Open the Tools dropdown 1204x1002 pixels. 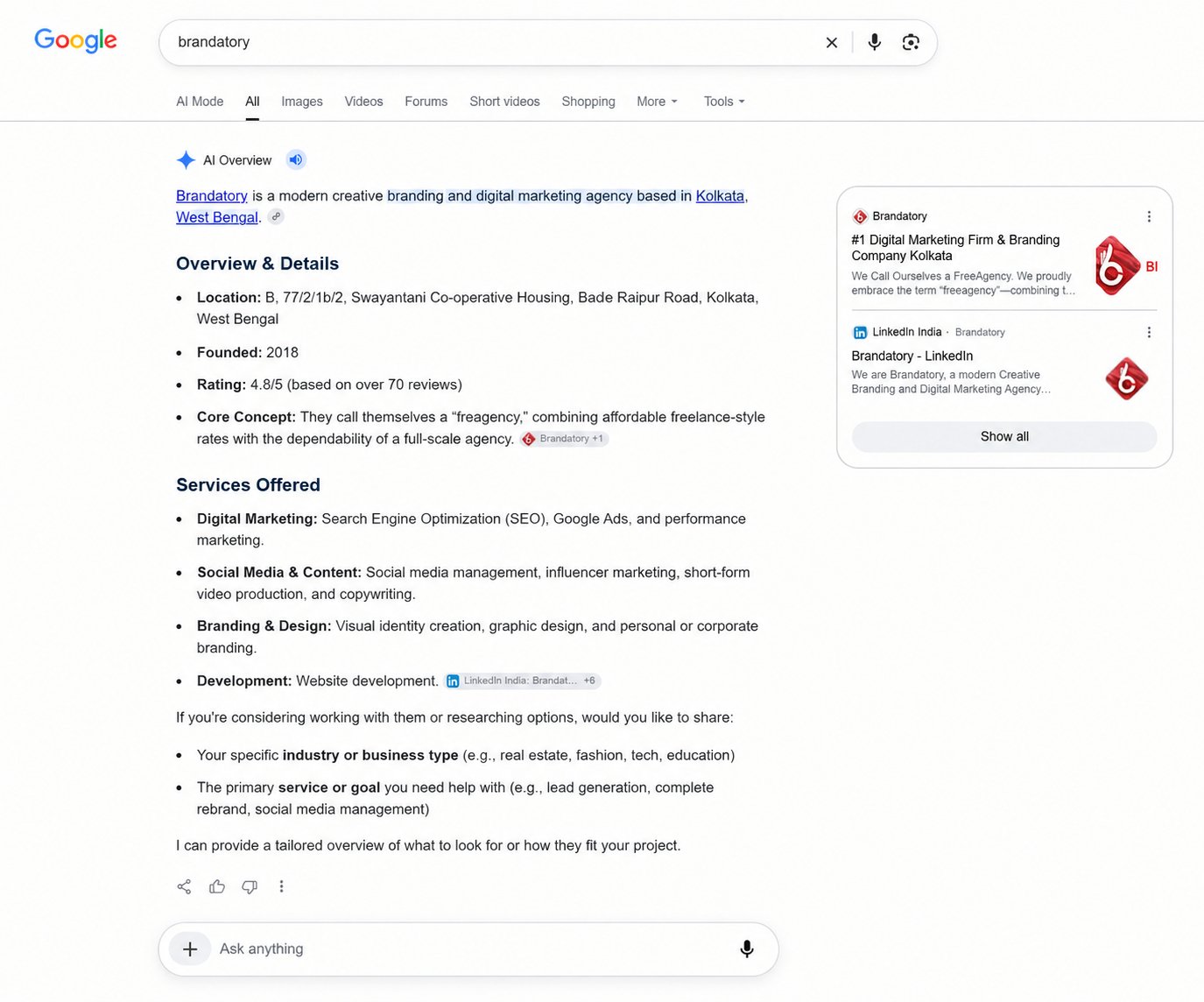[724, 102]
